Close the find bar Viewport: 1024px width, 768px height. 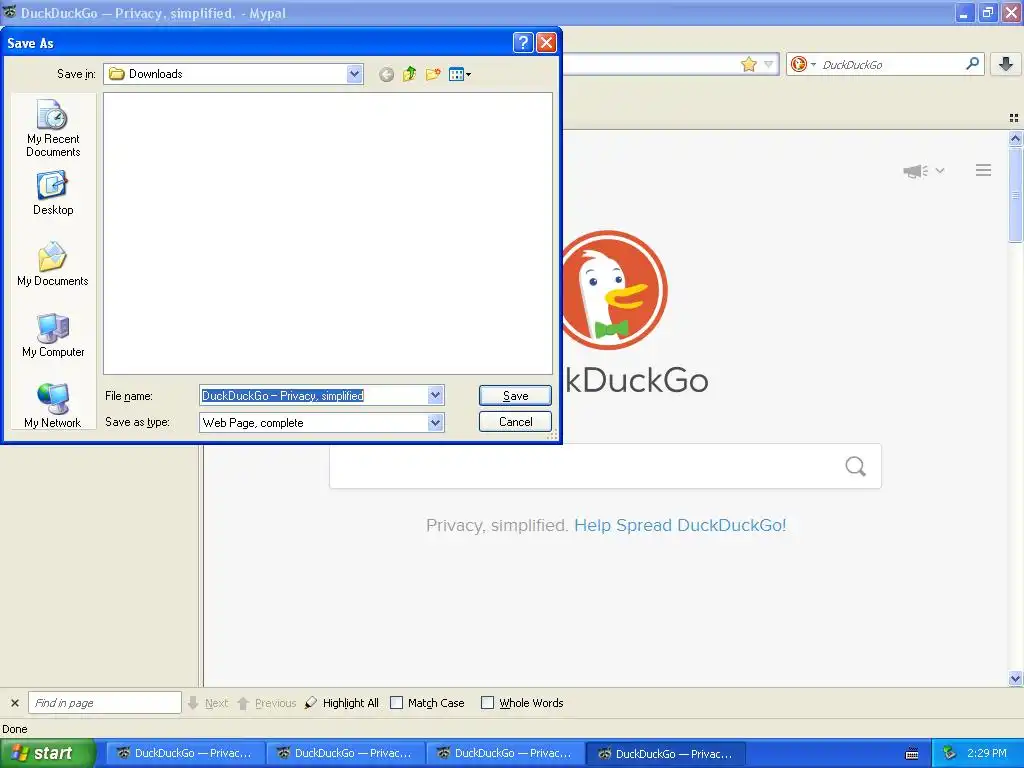pyautogui.click(x=14, y=703)
